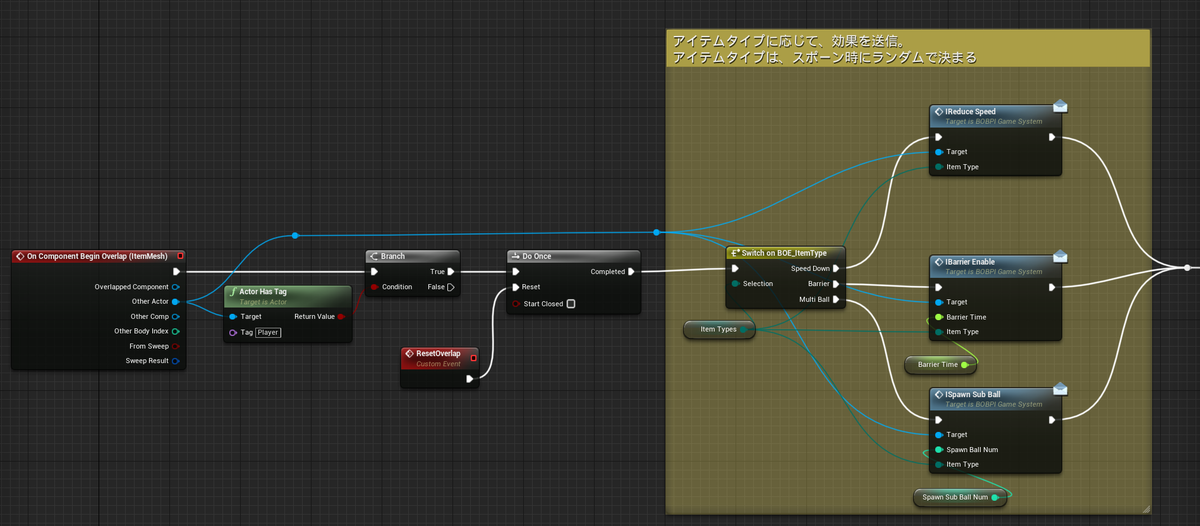
Task: Click the Sweep Result output pin
Action: 176,361
